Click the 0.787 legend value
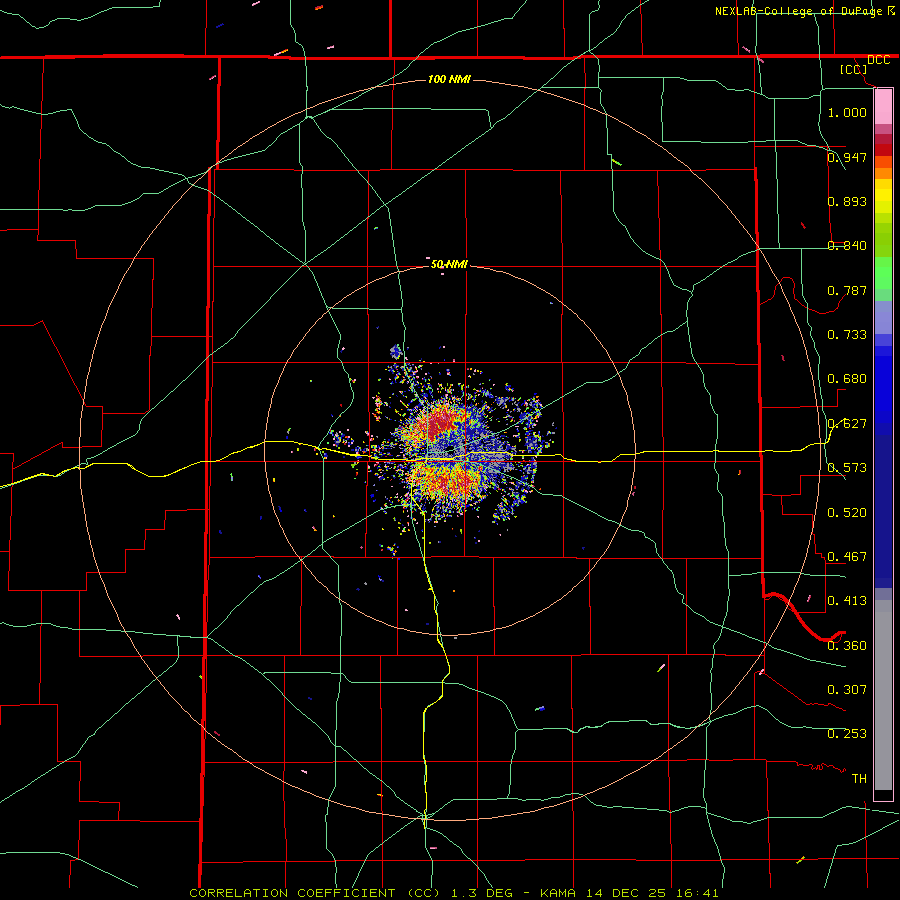Image resolution: width=900 pixels, height=900 pixels. click(x=847, y=290)
